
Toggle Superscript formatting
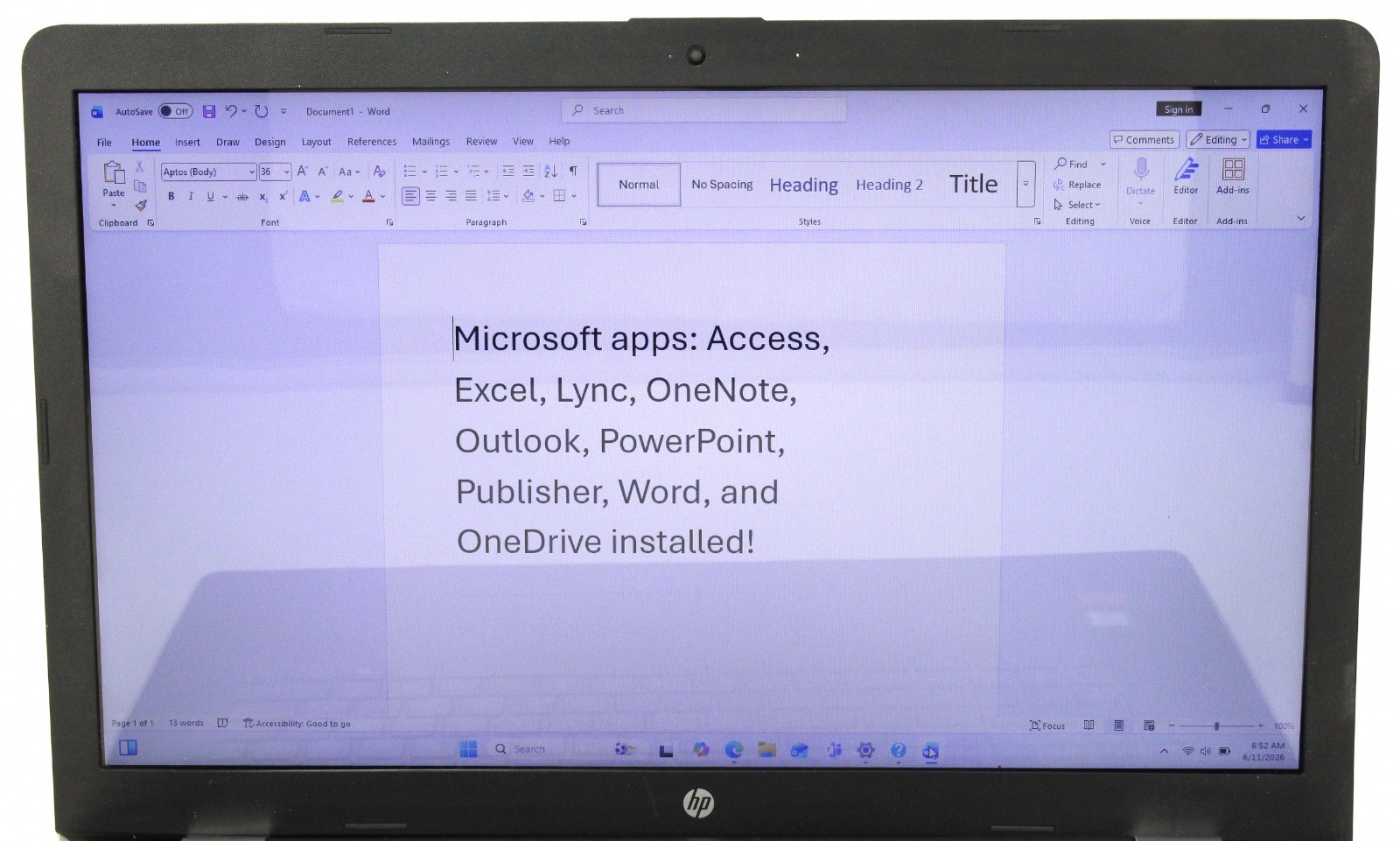click(283, 196)
